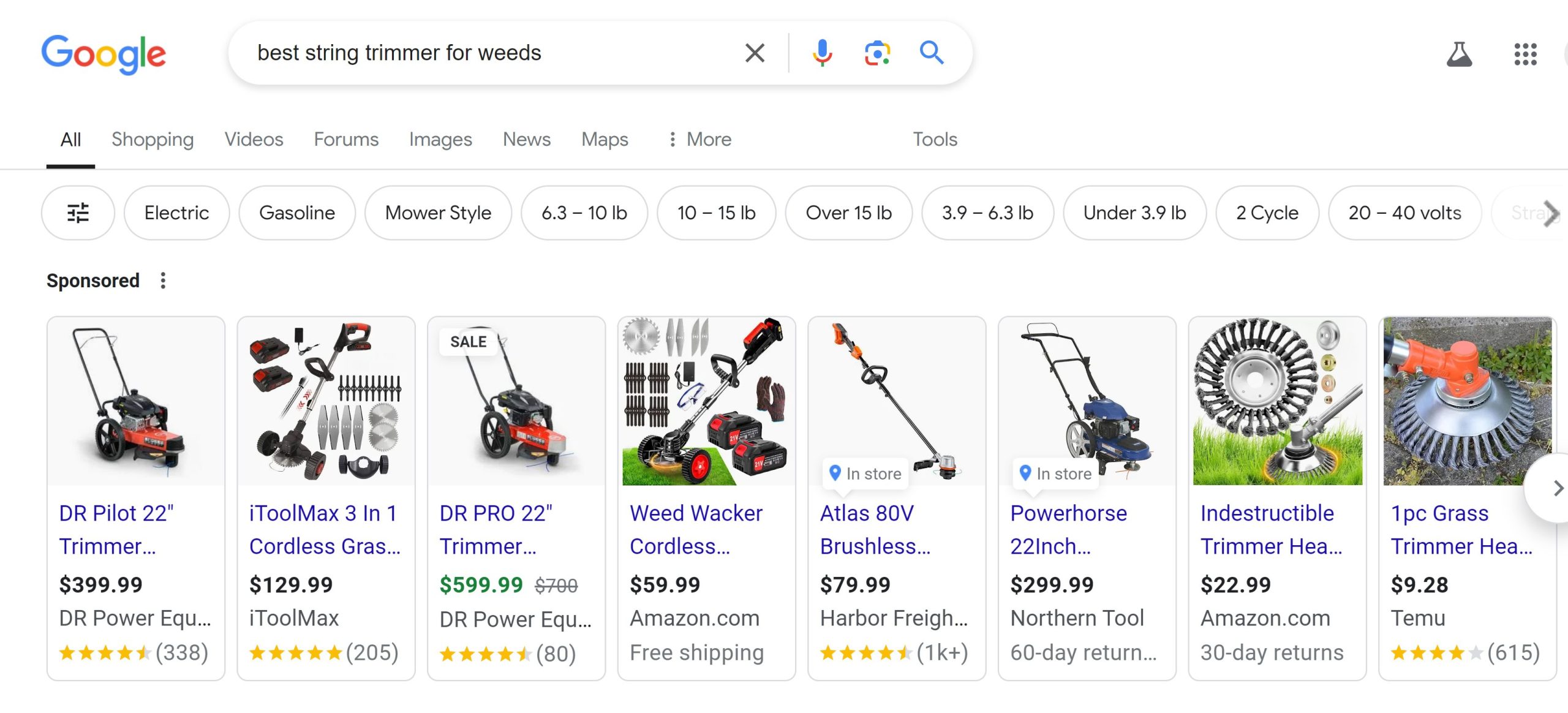The image size is (1568, 713).
Task: Open the Weed Wacker Cordless product link
Action: 696,529
